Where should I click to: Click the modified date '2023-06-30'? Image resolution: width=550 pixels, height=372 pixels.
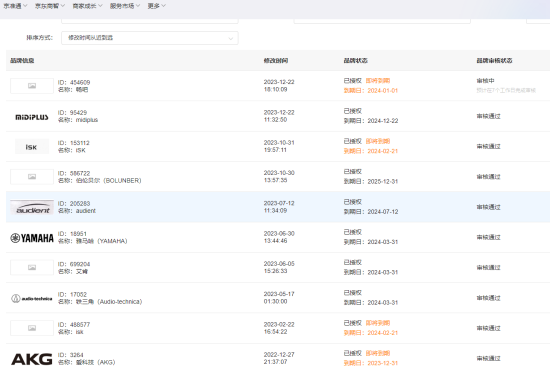[279, 234]
